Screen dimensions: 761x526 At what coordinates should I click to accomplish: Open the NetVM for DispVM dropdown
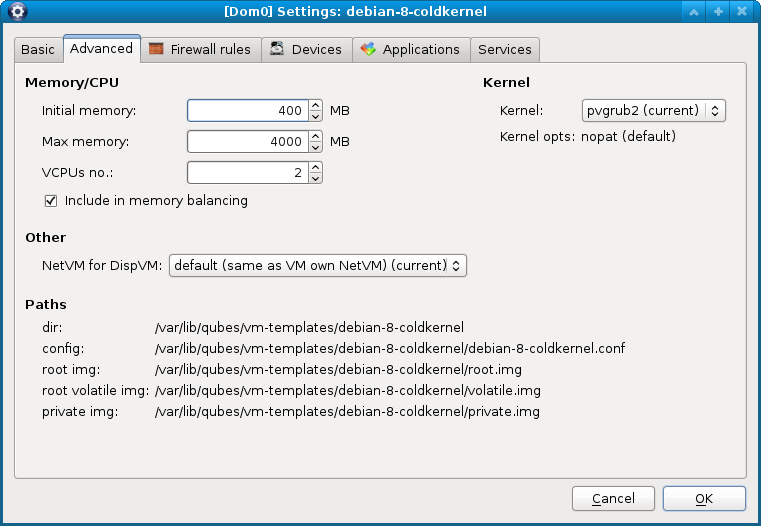pyautogui.click(x=317, y=265)
